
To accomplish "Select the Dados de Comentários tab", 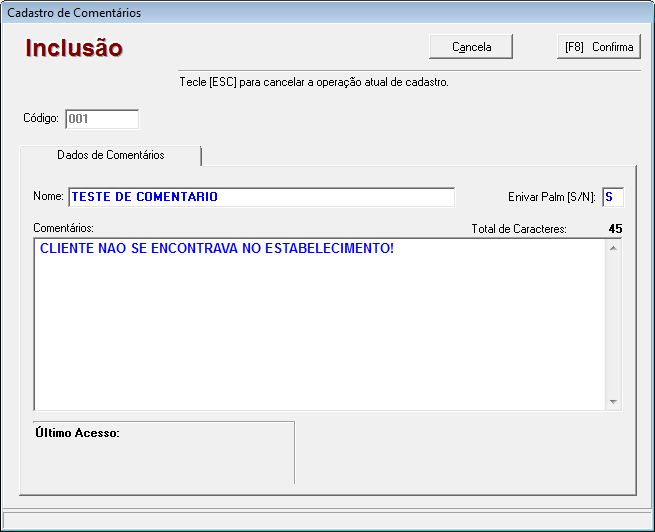I will 111,156.
